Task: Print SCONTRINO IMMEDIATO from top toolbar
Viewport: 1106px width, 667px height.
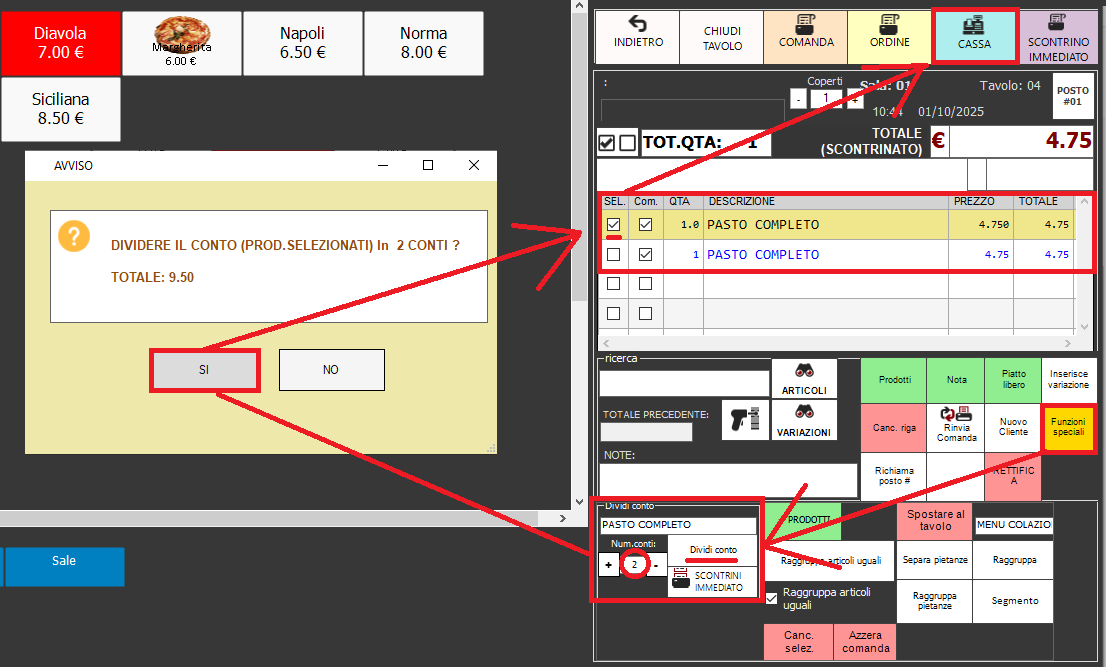Action: (1058, 37)
